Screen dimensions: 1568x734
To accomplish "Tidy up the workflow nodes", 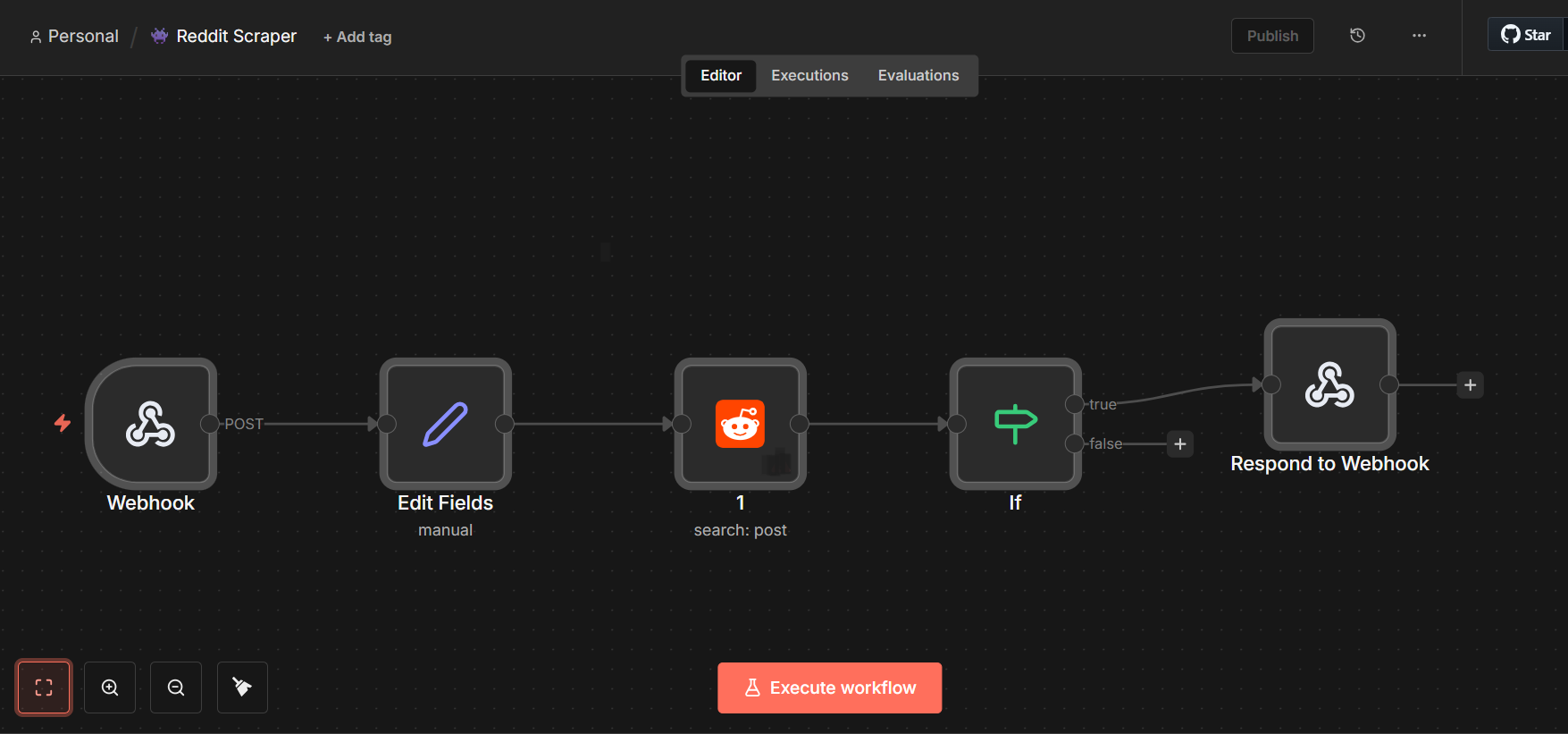I will pyautogui.click(x=242, y=688).
